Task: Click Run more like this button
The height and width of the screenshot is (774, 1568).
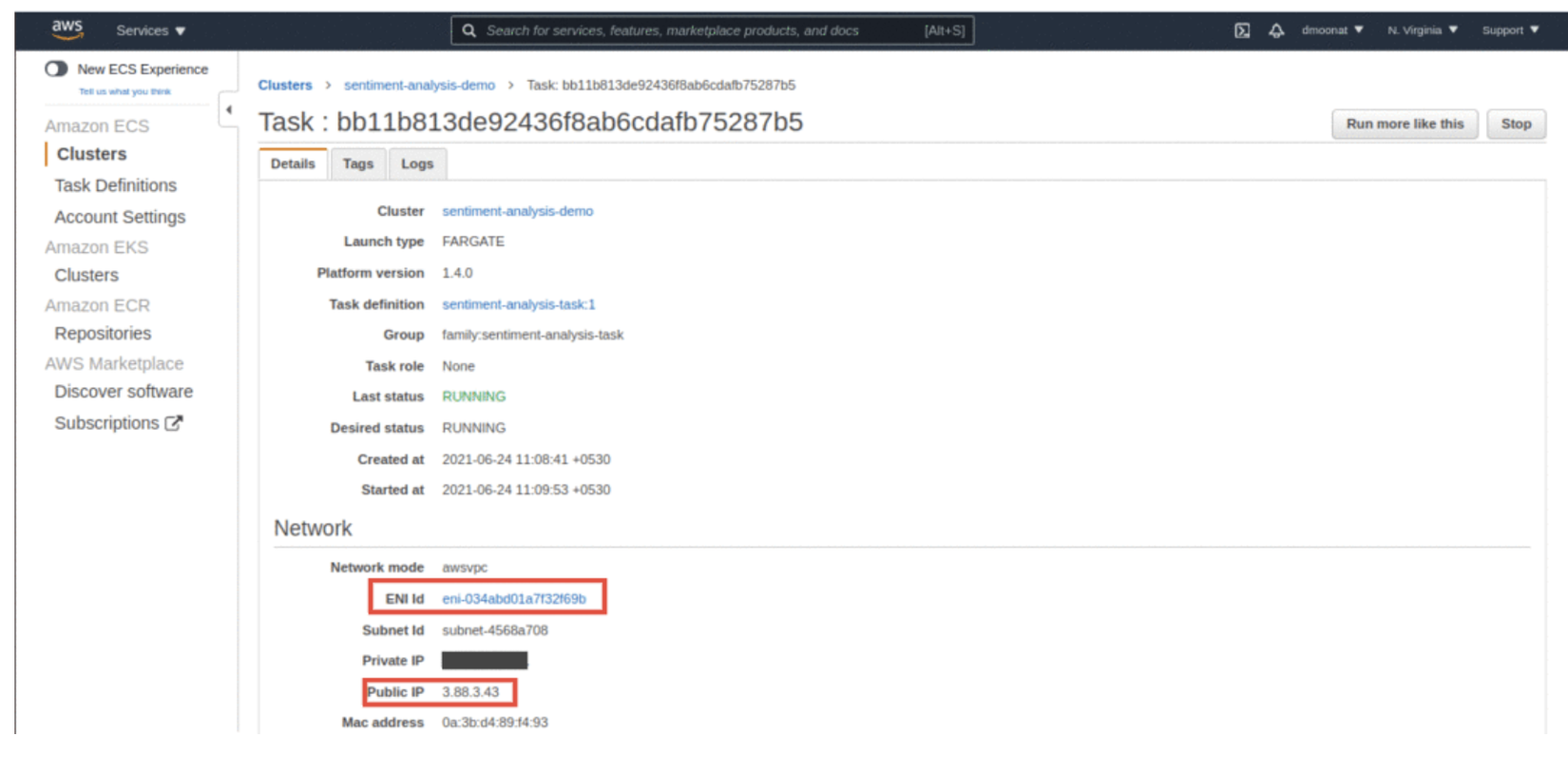Action: coord(1405,124)
